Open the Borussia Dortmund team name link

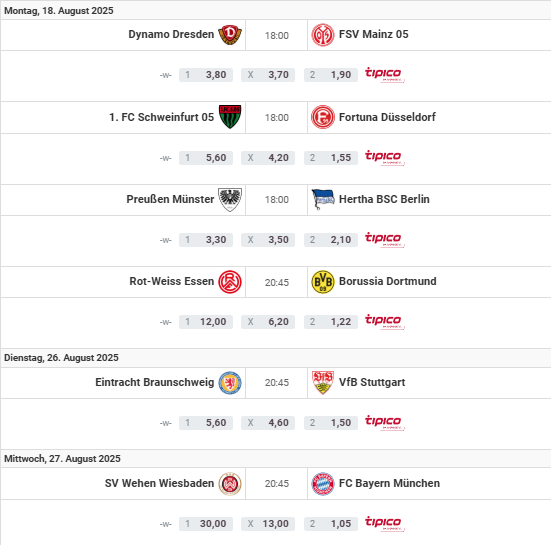(388, 281)
